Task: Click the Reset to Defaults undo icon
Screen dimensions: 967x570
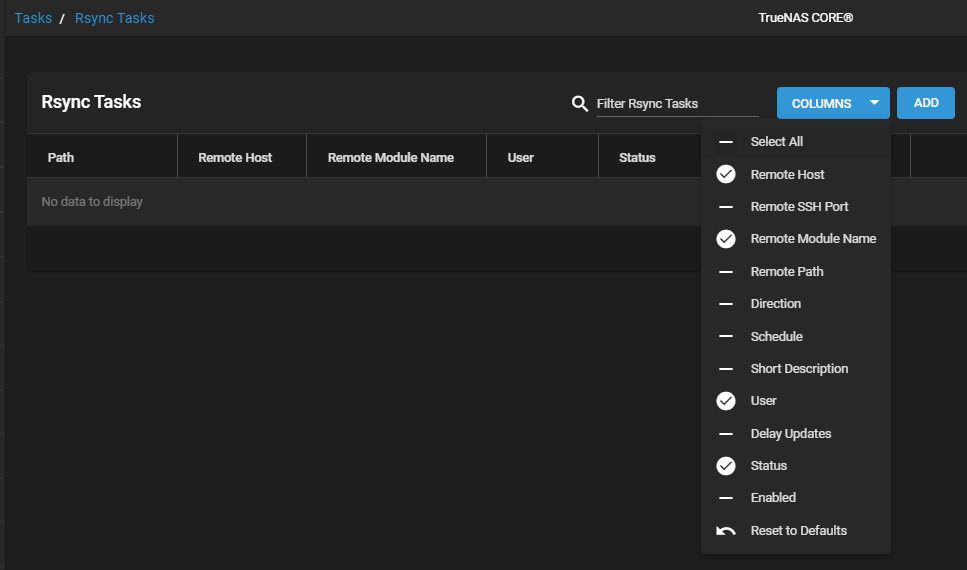Action: [x=726, y=531]
